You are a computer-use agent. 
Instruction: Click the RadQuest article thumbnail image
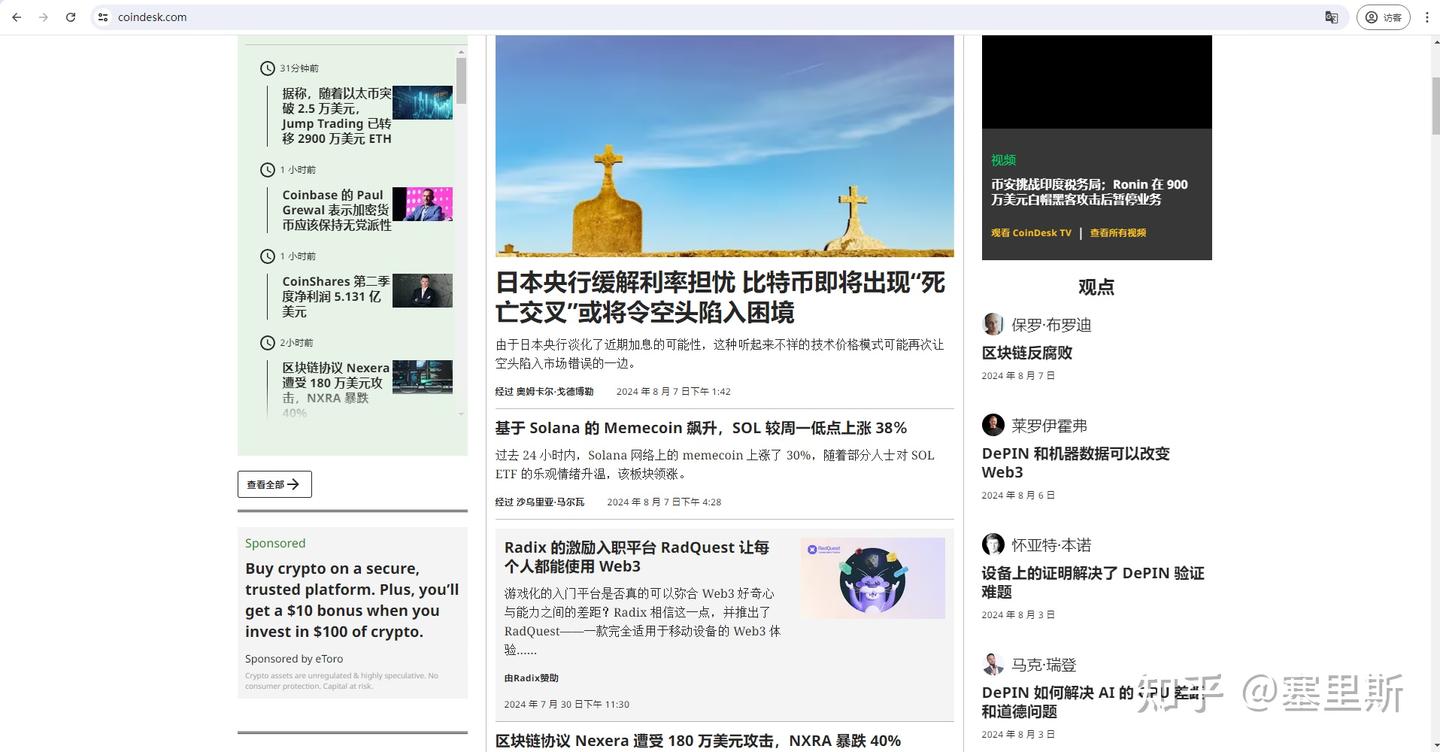point(872,577)
